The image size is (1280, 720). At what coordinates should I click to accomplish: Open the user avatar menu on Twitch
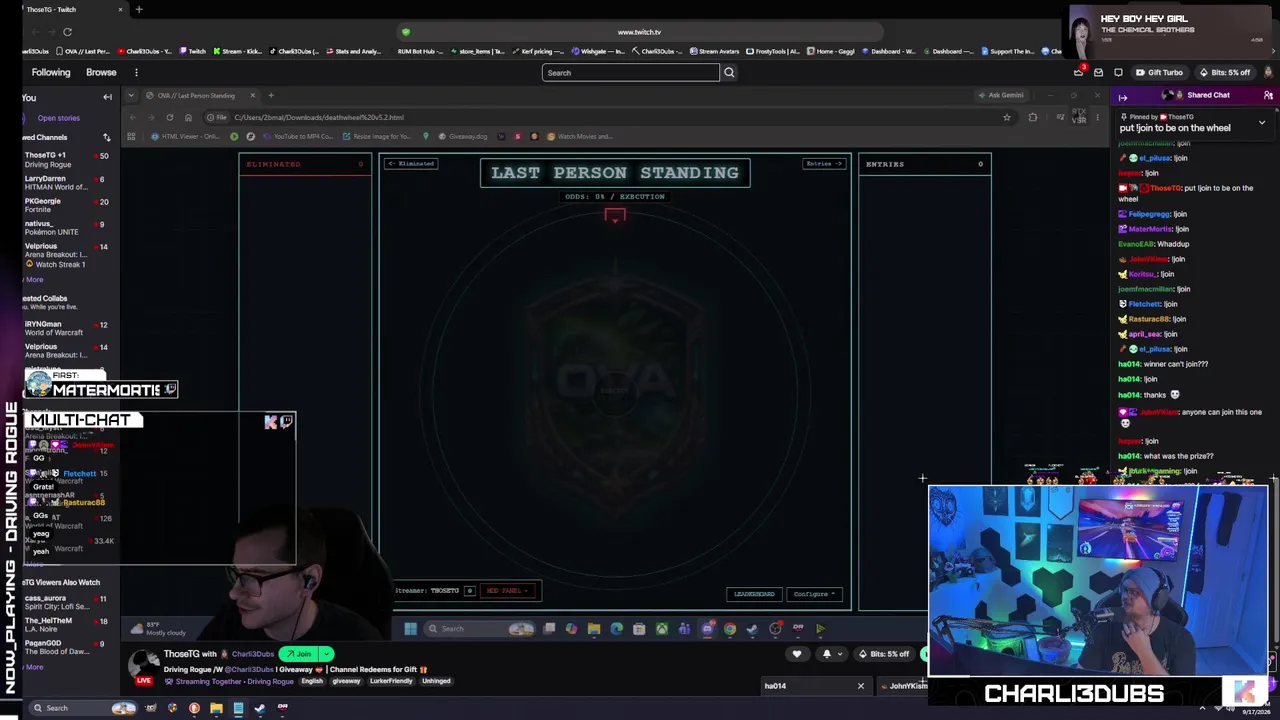click(1268, 72)
